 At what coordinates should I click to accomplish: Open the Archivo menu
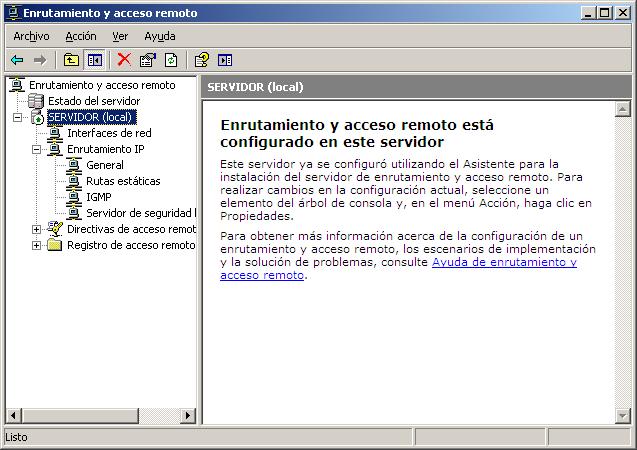coord(31,35)
